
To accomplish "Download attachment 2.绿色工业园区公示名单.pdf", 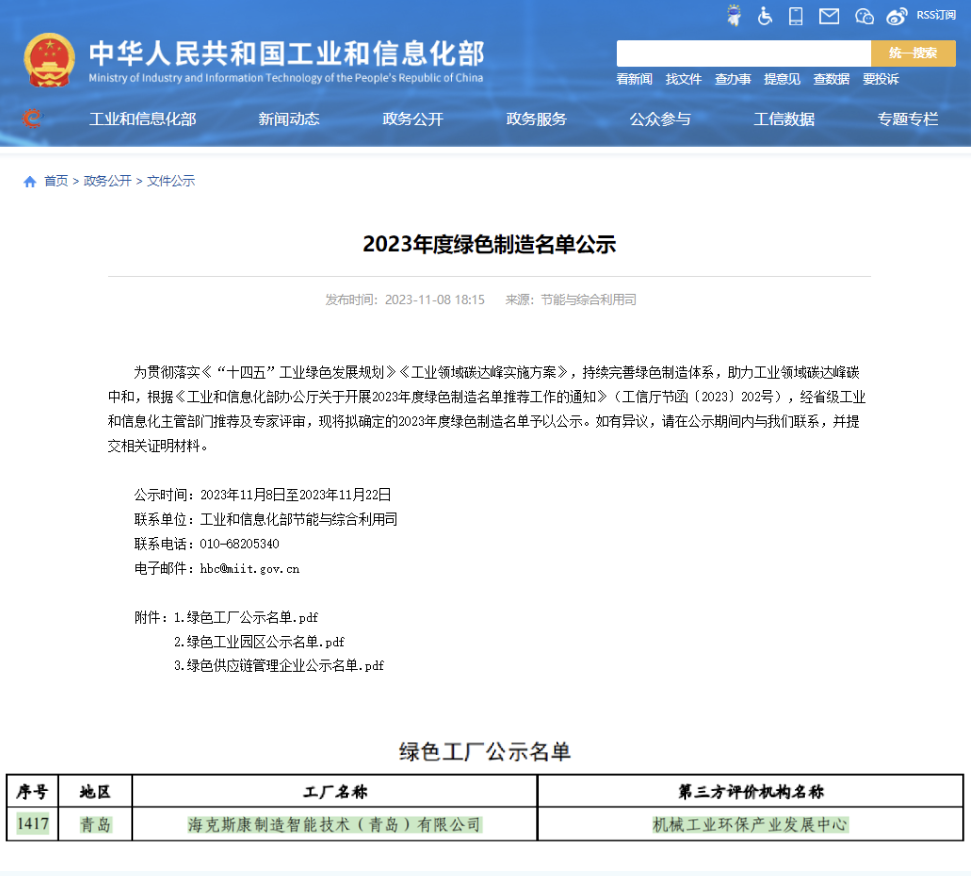I will tap(259, 642).
